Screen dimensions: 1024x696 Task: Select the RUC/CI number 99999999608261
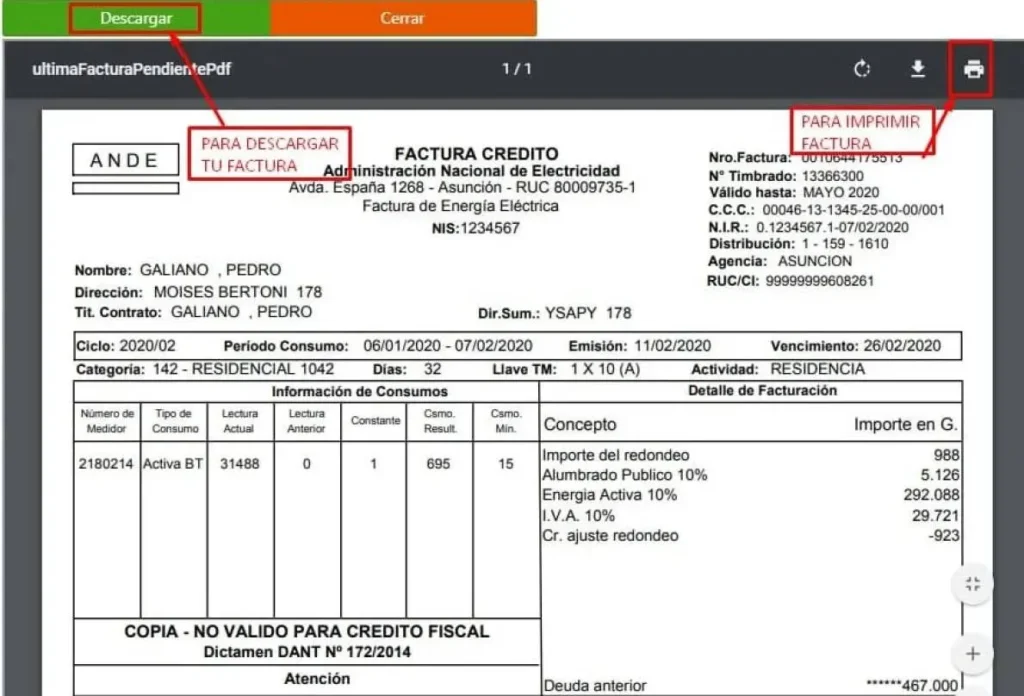[x=820, y=281]
